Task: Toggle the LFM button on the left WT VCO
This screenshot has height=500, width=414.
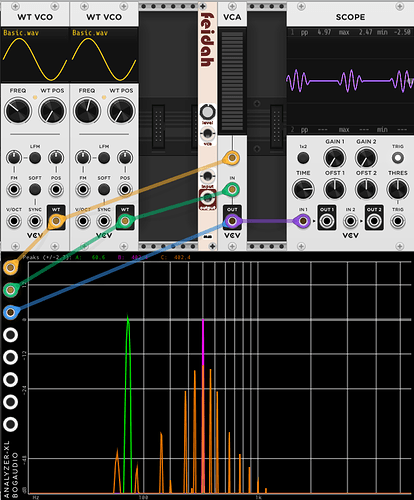Action: (35, 157)
